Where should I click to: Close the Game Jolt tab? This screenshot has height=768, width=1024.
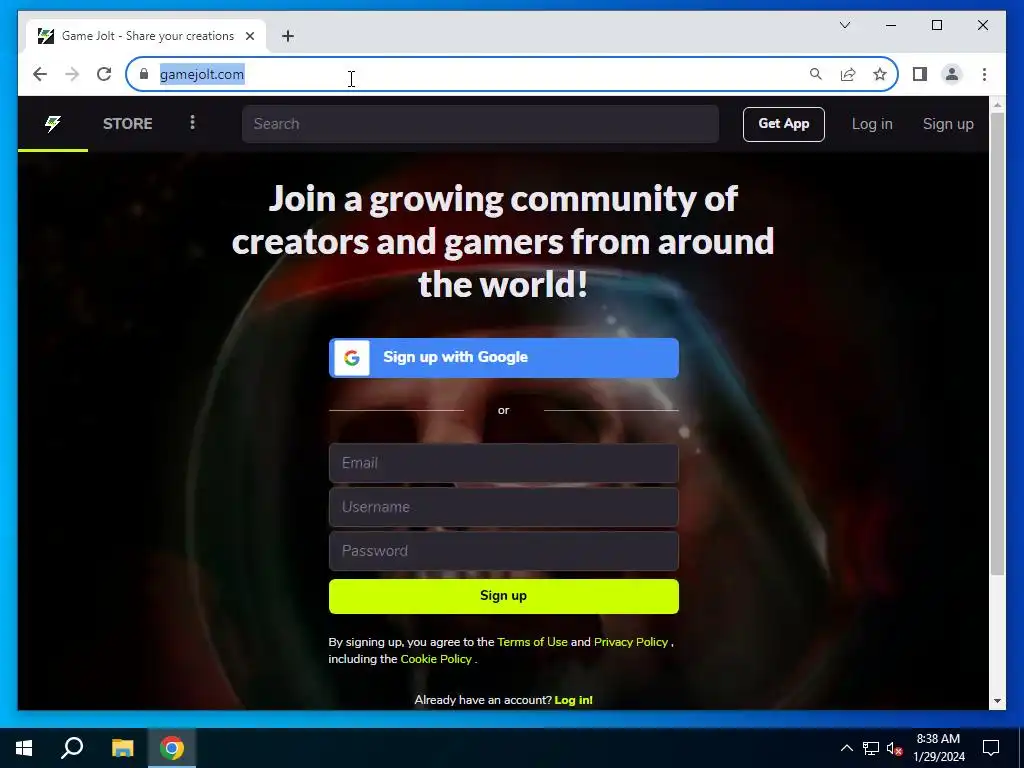coord(249,36)
